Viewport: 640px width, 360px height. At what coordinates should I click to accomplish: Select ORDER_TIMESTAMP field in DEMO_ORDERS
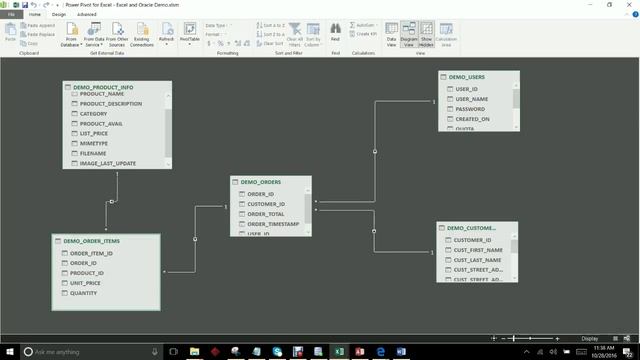click(x=273, y=224)
